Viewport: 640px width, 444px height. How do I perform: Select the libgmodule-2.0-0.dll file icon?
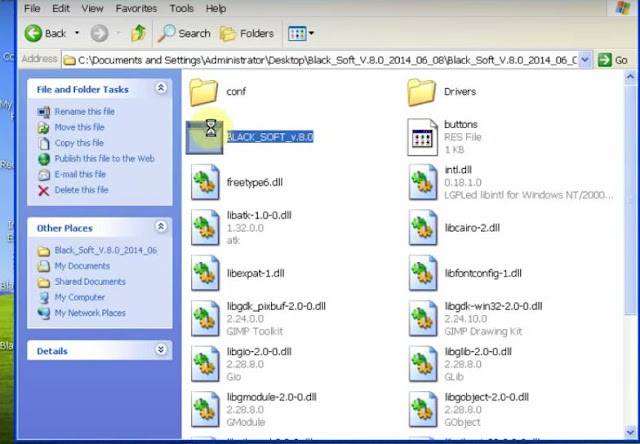pyautogui.click(x=205, y=409)
